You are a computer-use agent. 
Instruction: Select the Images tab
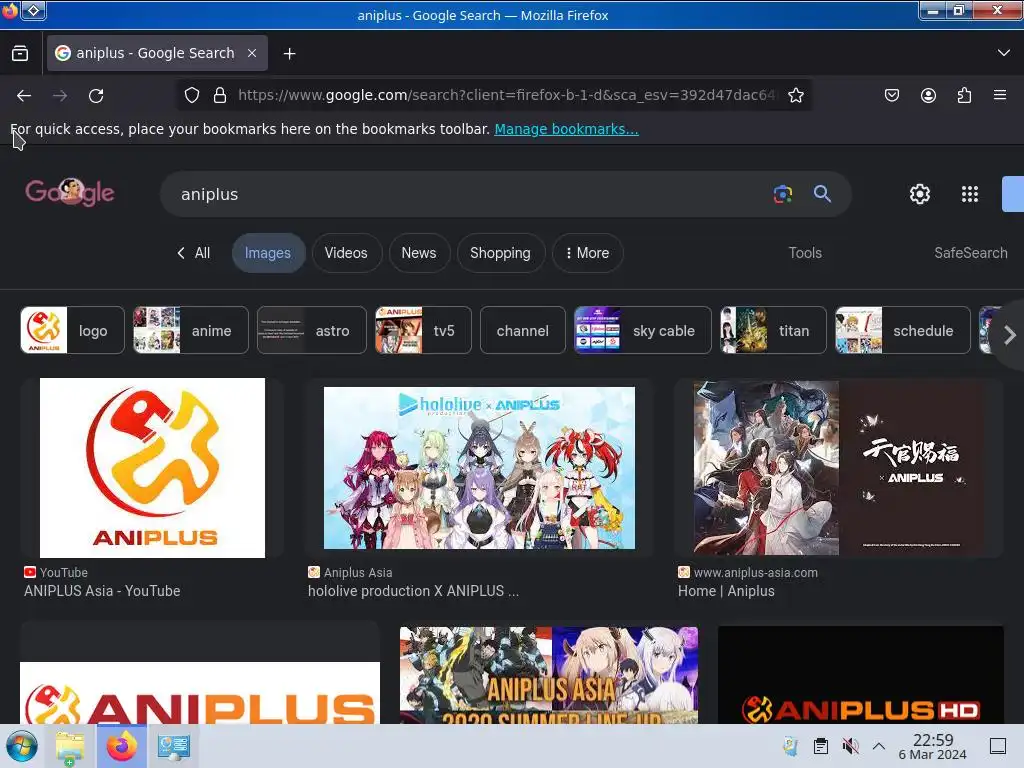tap(268, 253)
